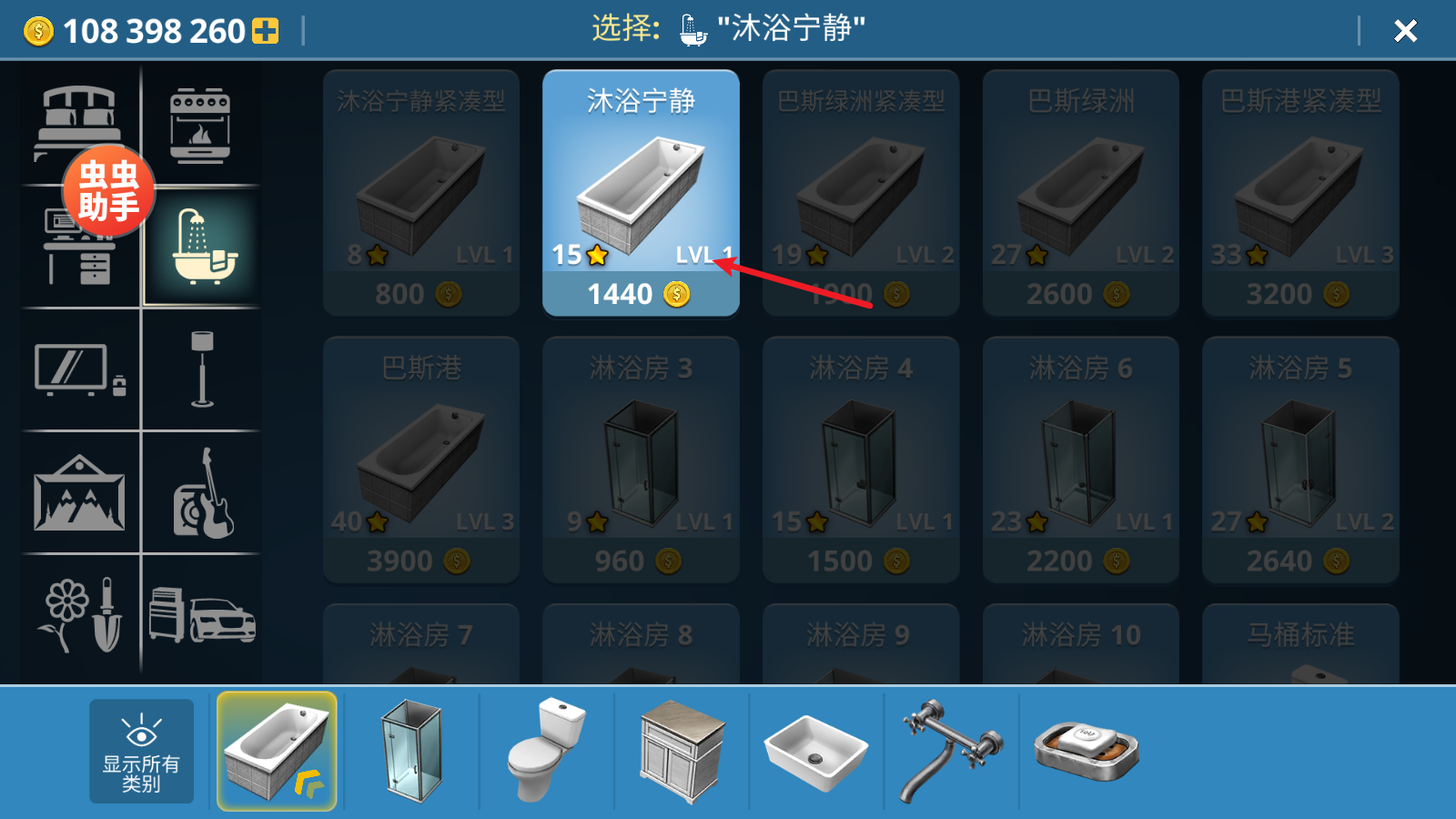Open the TV electronics category icon
1456x819 pixels.
pyautogui.click(x=80, y=370)
